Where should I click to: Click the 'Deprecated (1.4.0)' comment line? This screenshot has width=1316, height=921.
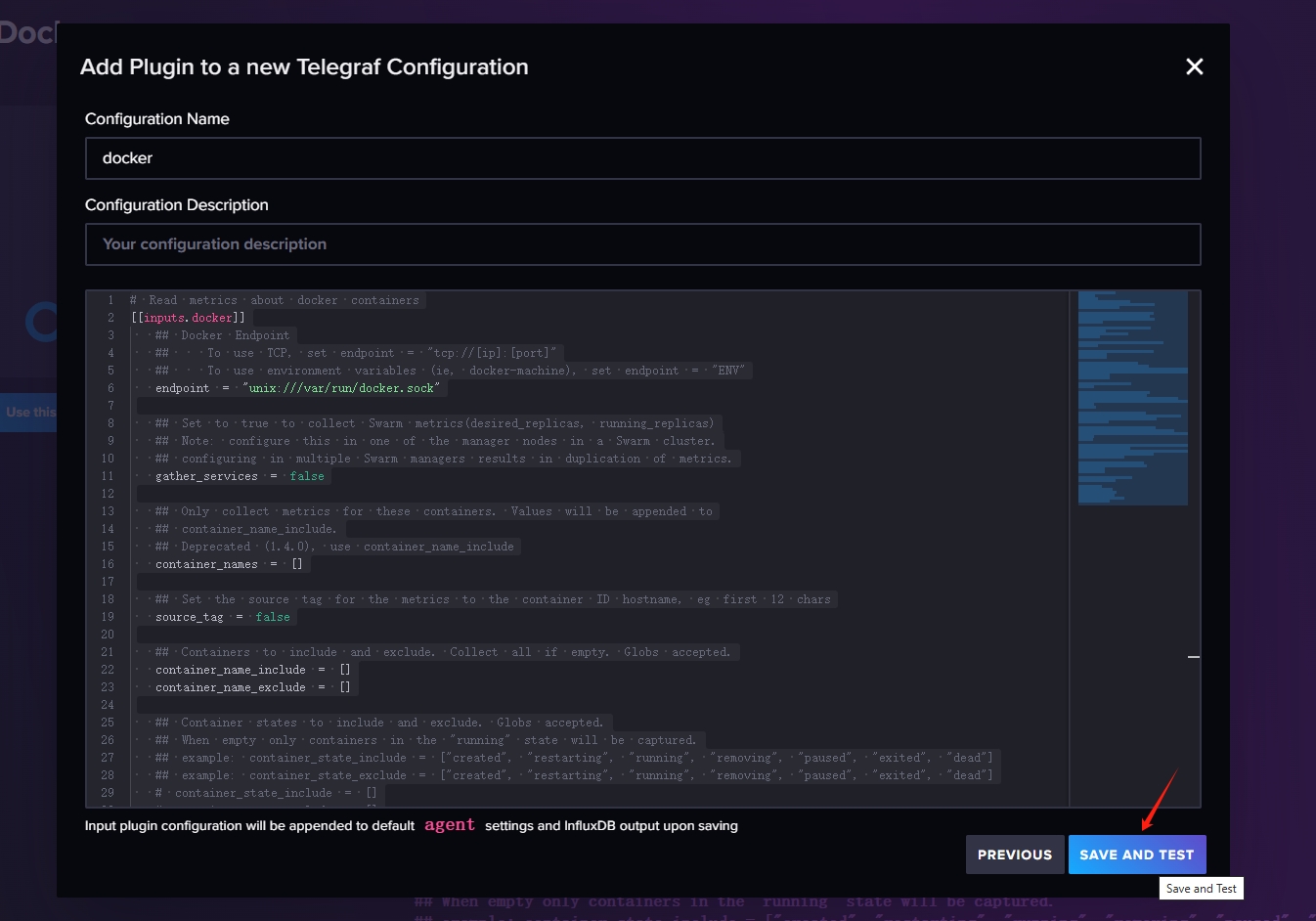(334, 547)
